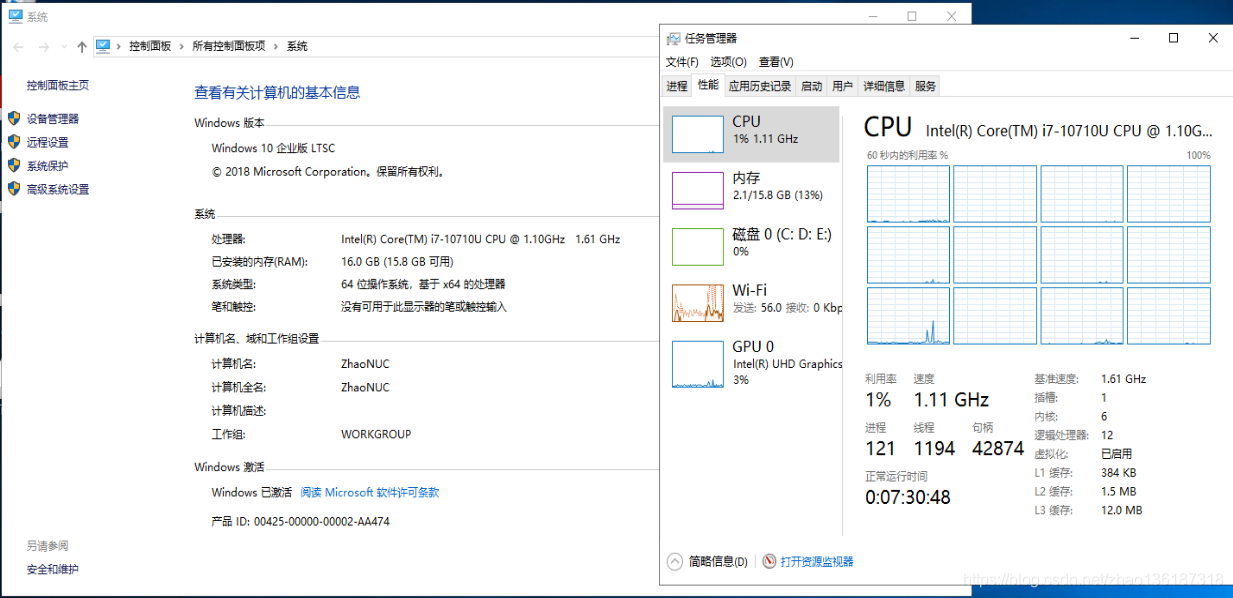
Task: Switch to 进程 tab in Task Manager
Action: pyautogui.click(x=677, y=86)
